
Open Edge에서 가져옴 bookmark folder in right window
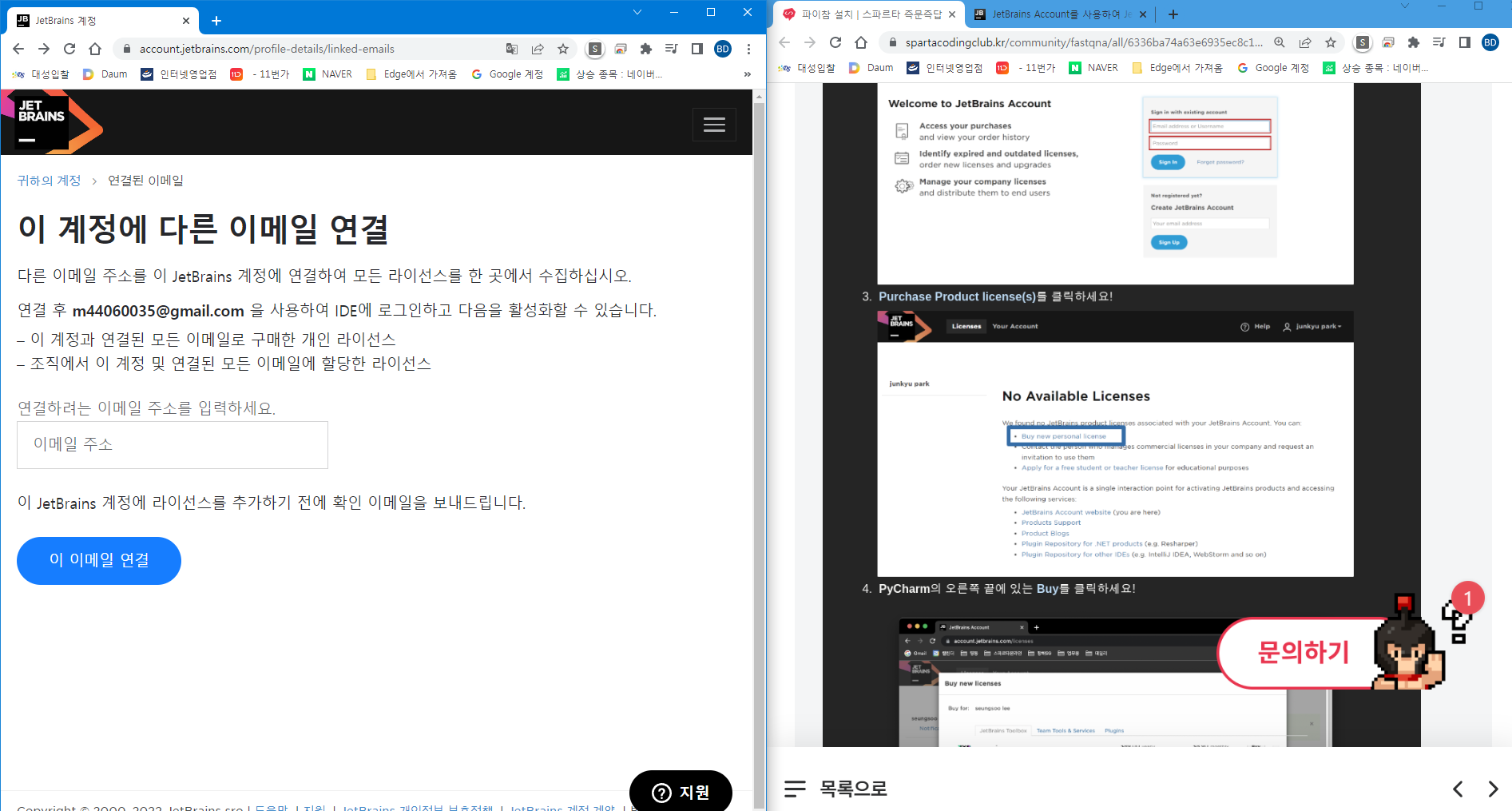[1178, 68]
